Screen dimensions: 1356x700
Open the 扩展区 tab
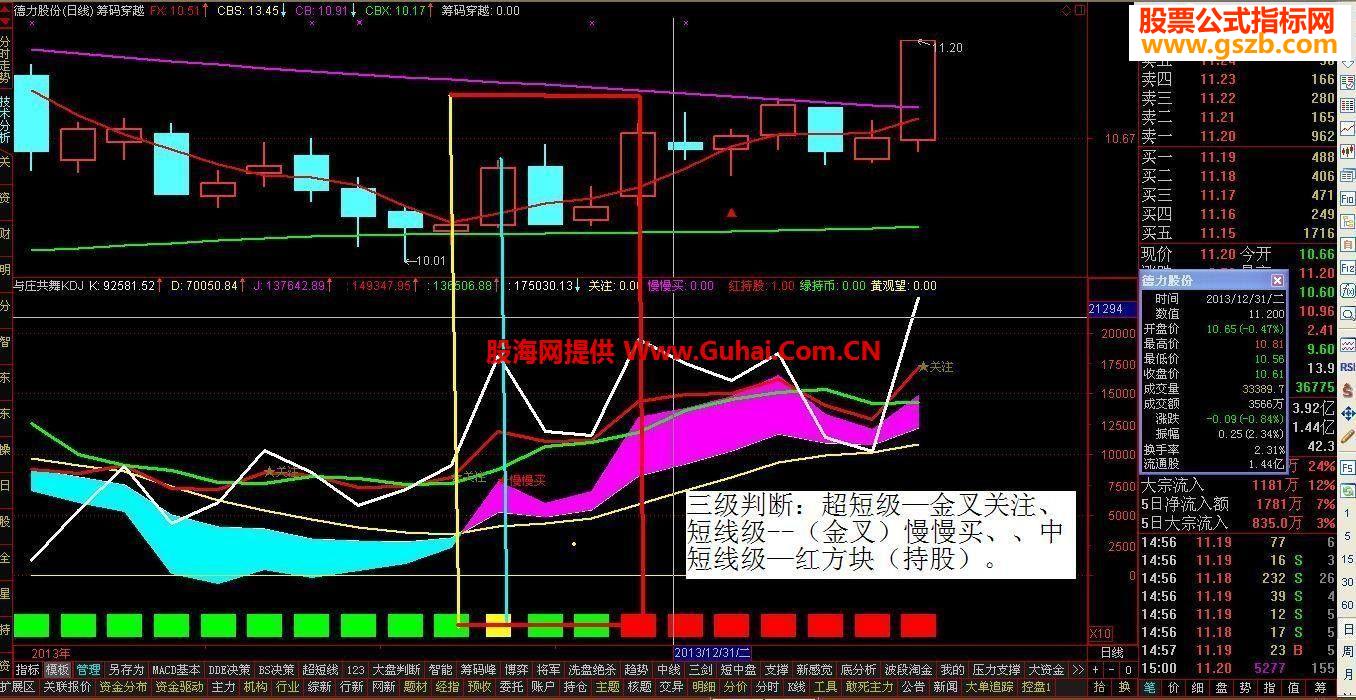[x=18, y=687]
